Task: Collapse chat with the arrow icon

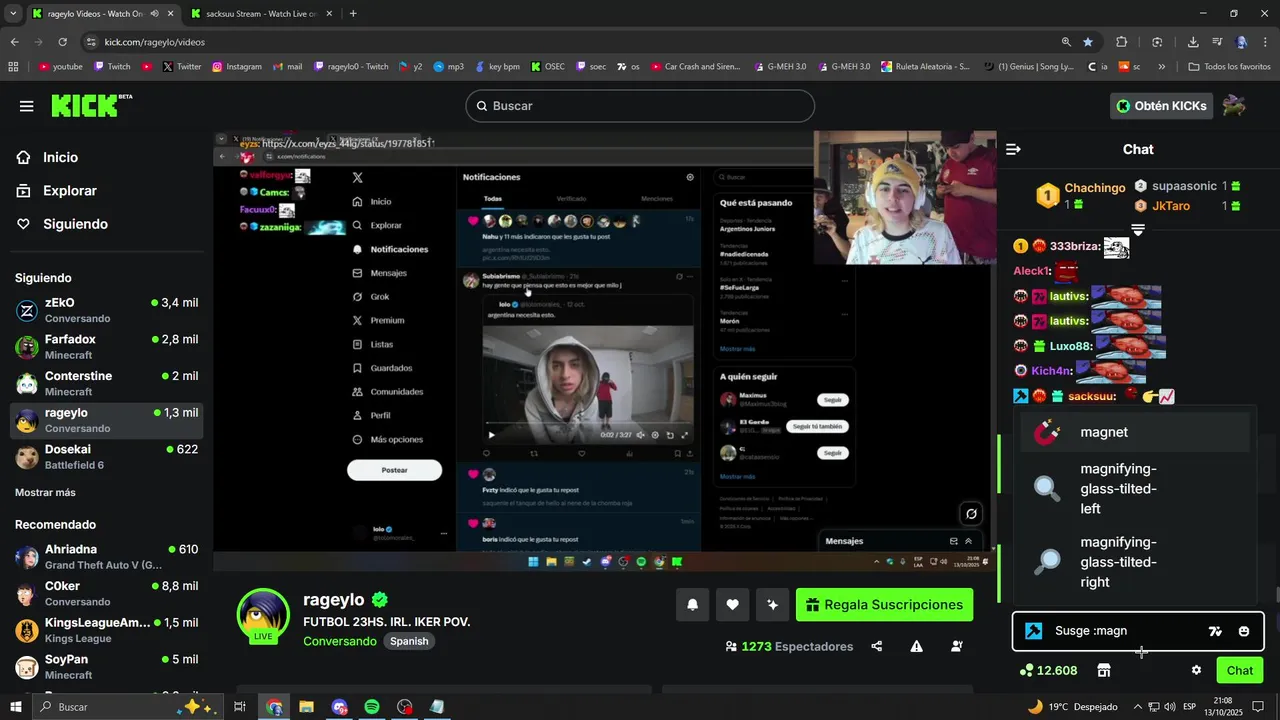Action: pos(1013,149)
